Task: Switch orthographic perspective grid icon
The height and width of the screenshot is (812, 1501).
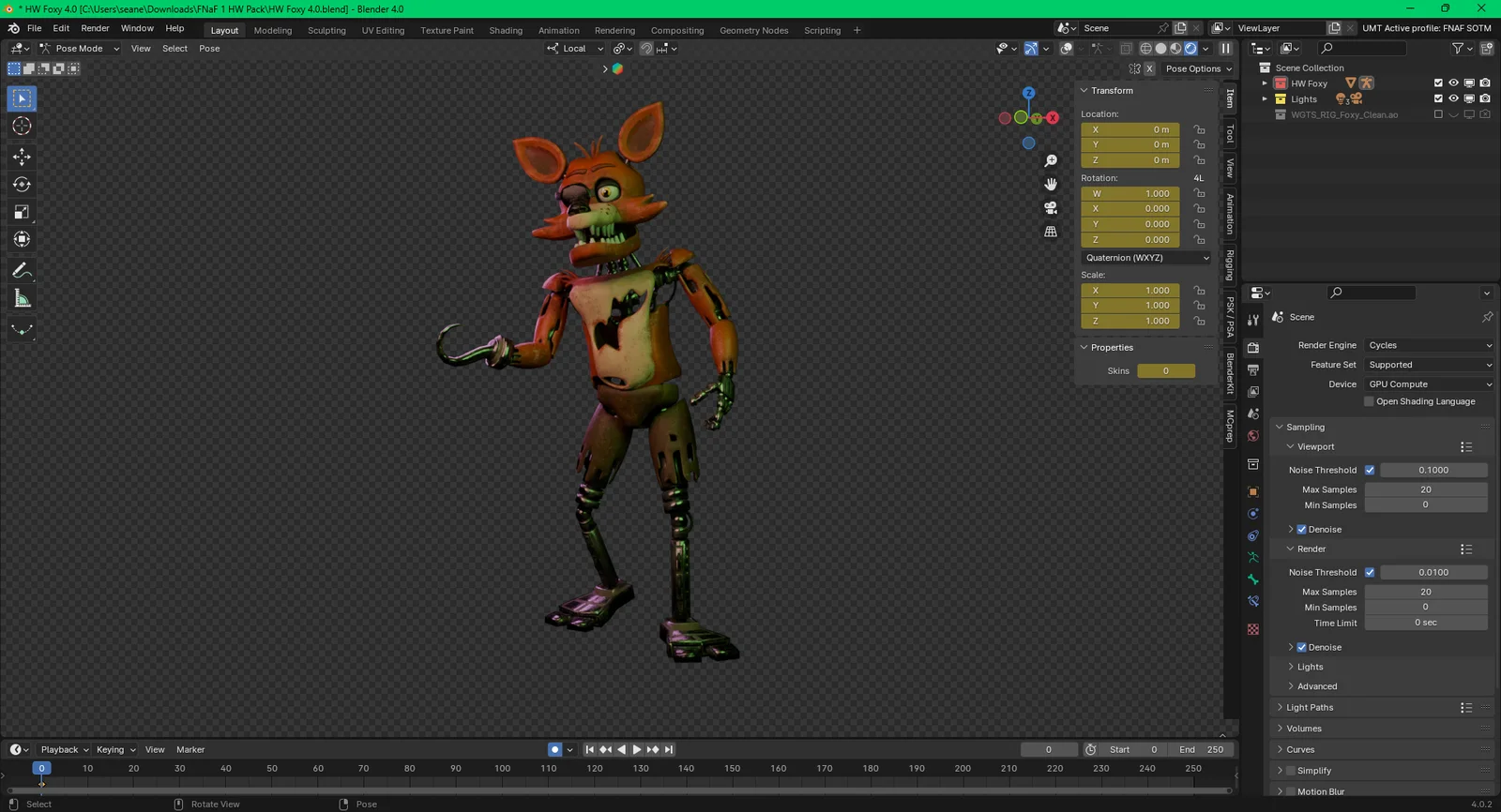Action: (1051, 232)
